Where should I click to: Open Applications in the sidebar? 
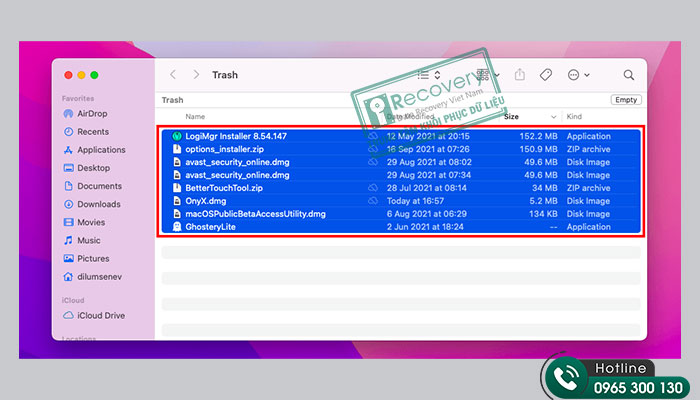tap(95, 150)
